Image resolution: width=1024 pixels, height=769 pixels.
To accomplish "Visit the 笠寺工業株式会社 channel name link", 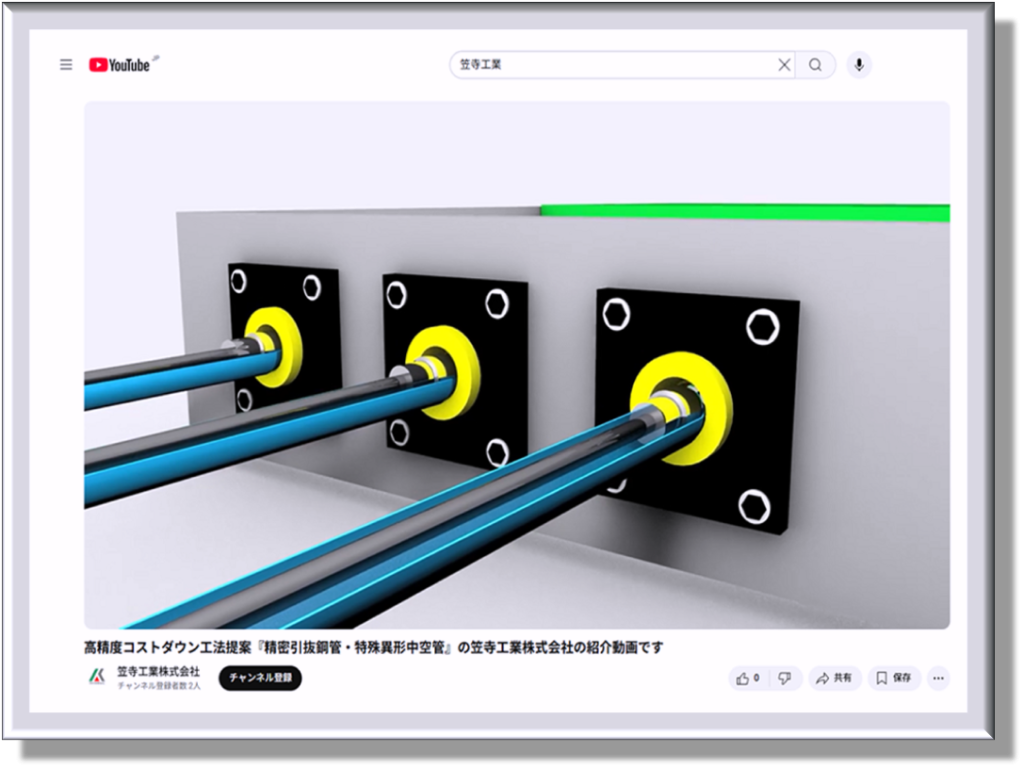I will point(158,671).
